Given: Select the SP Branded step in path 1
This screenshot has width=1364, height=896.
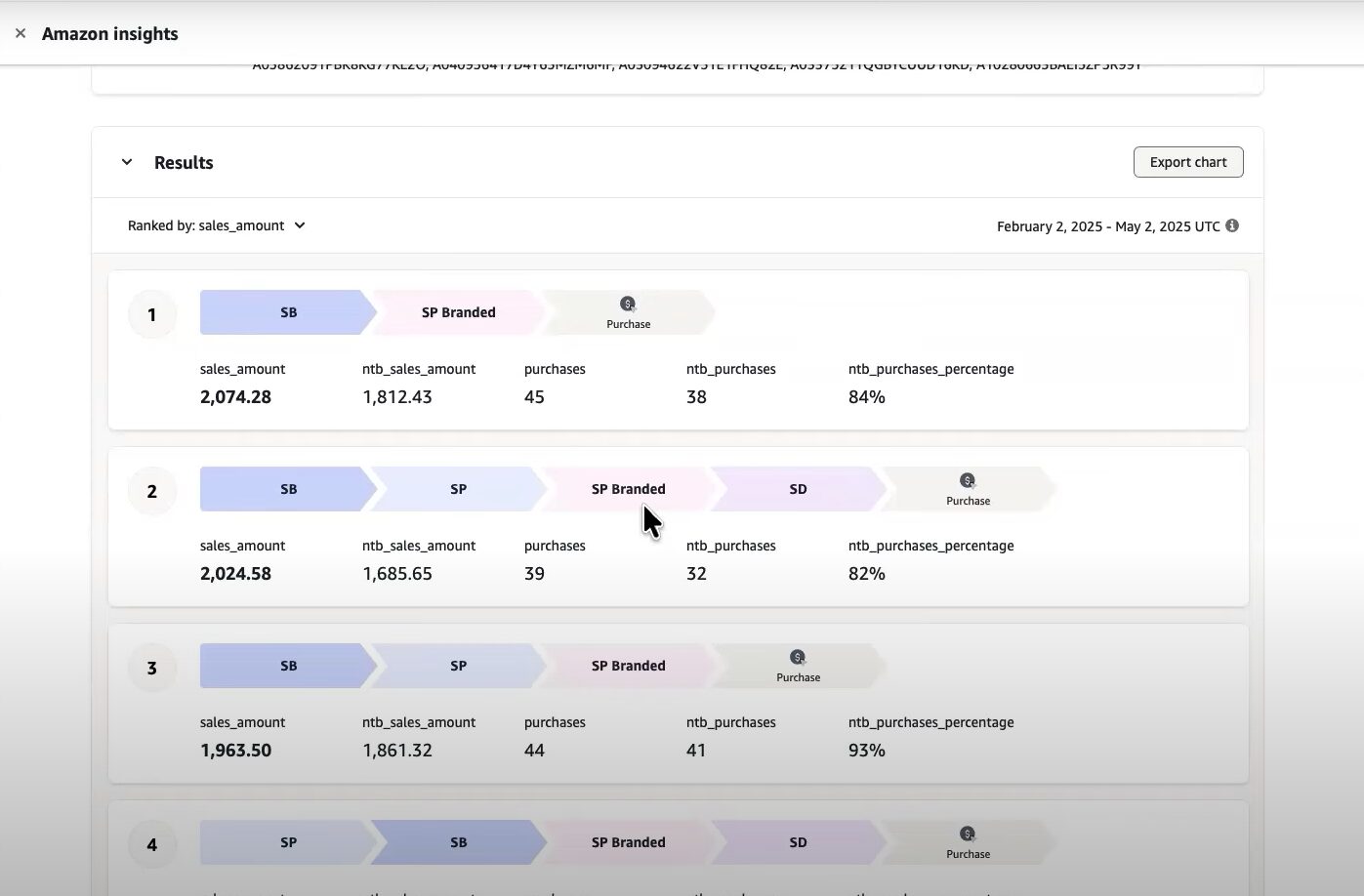Looking at the screenshot, I should [458, 312].
